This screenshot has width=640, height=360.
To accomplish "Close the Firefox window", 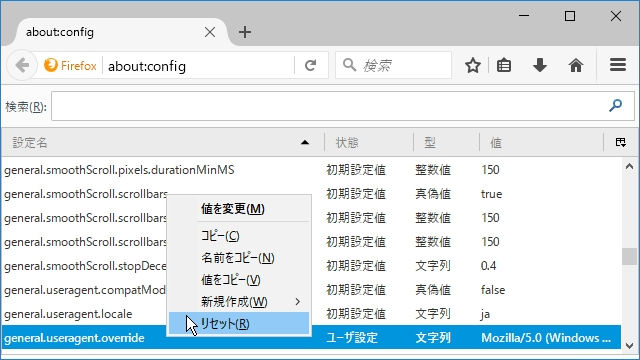I will pyautogui.click(x=616, y=16).
